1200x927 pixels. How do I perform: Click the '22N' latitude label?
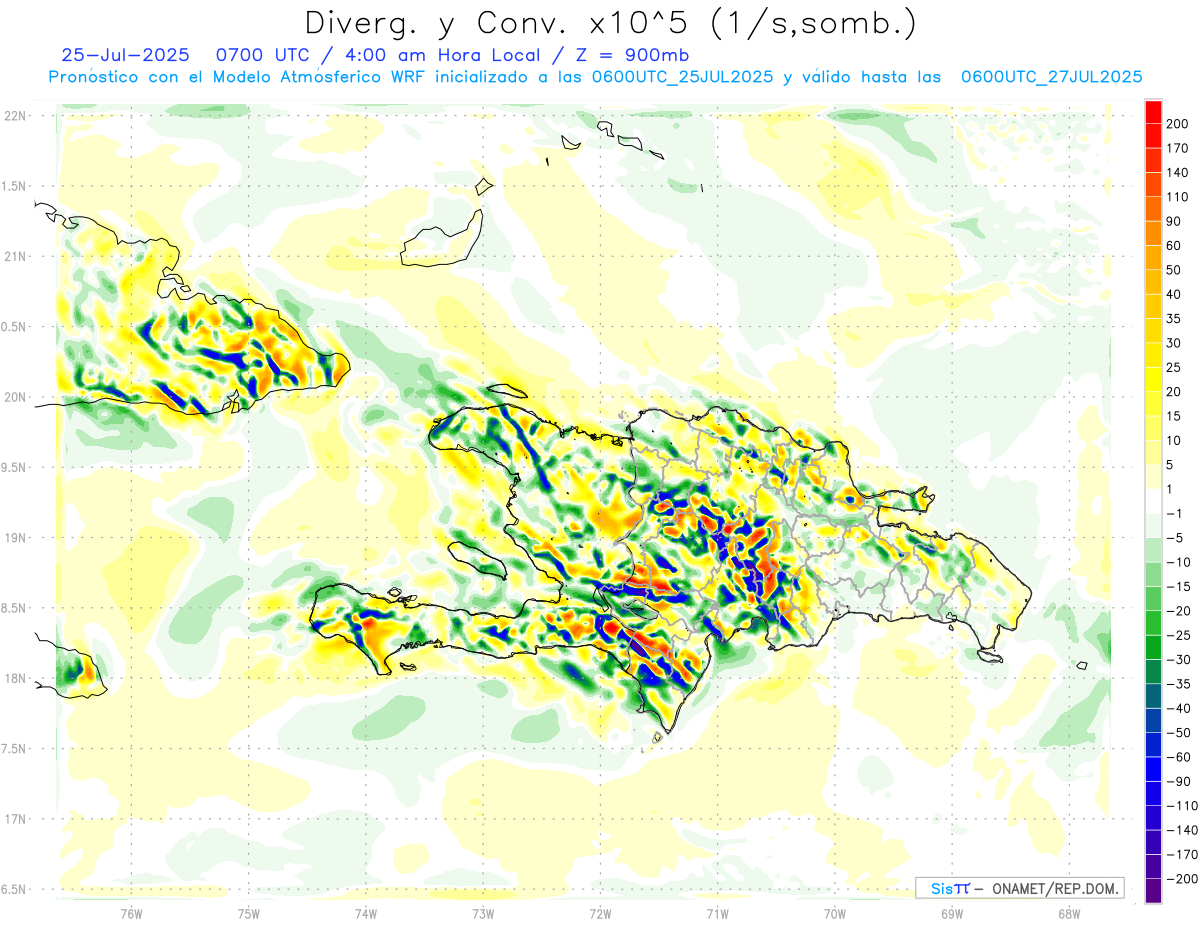[15, 116]
